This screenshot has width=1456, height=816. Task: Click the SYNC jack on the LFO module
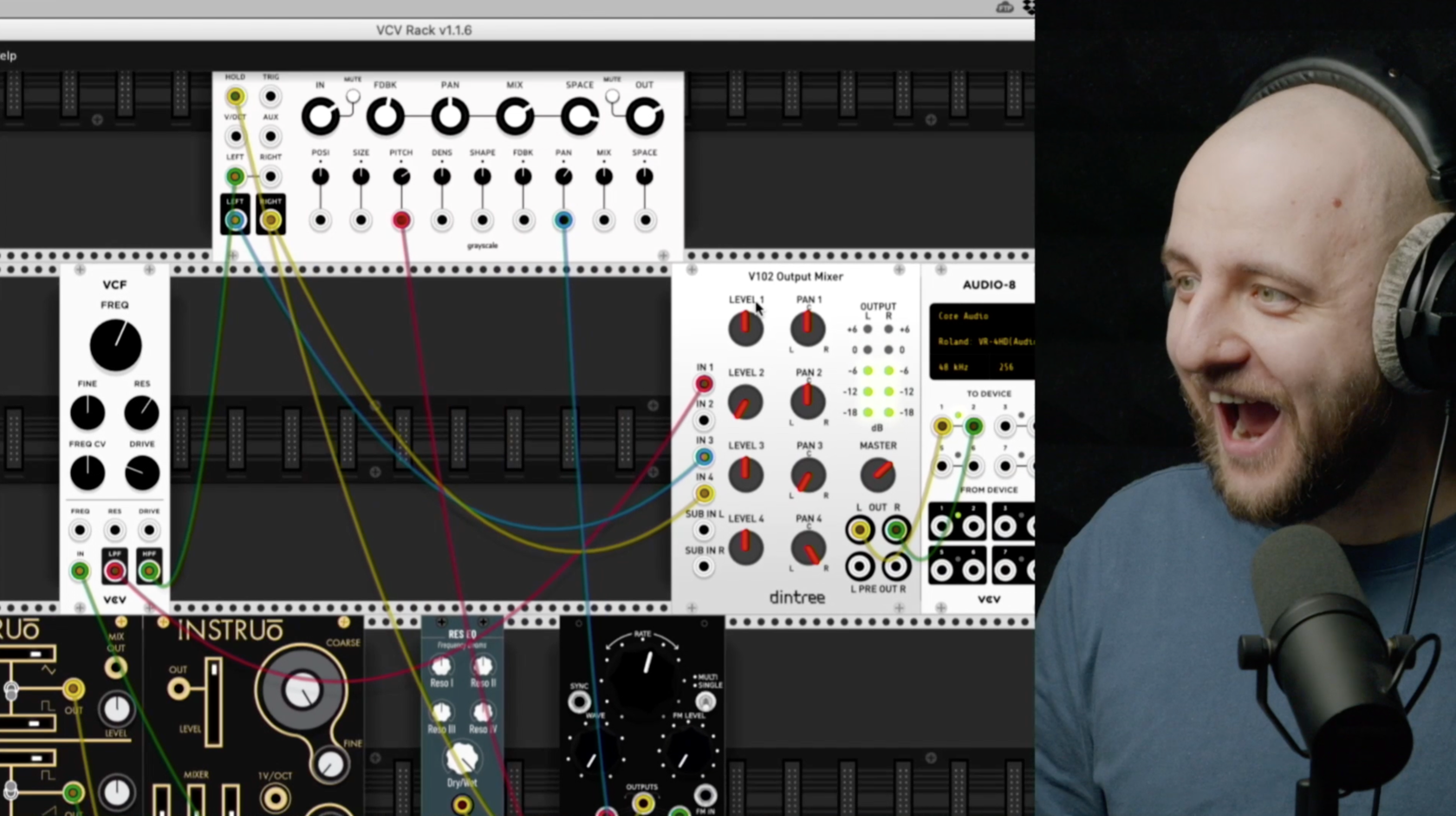pyautogui.click(x=579, y=702)
